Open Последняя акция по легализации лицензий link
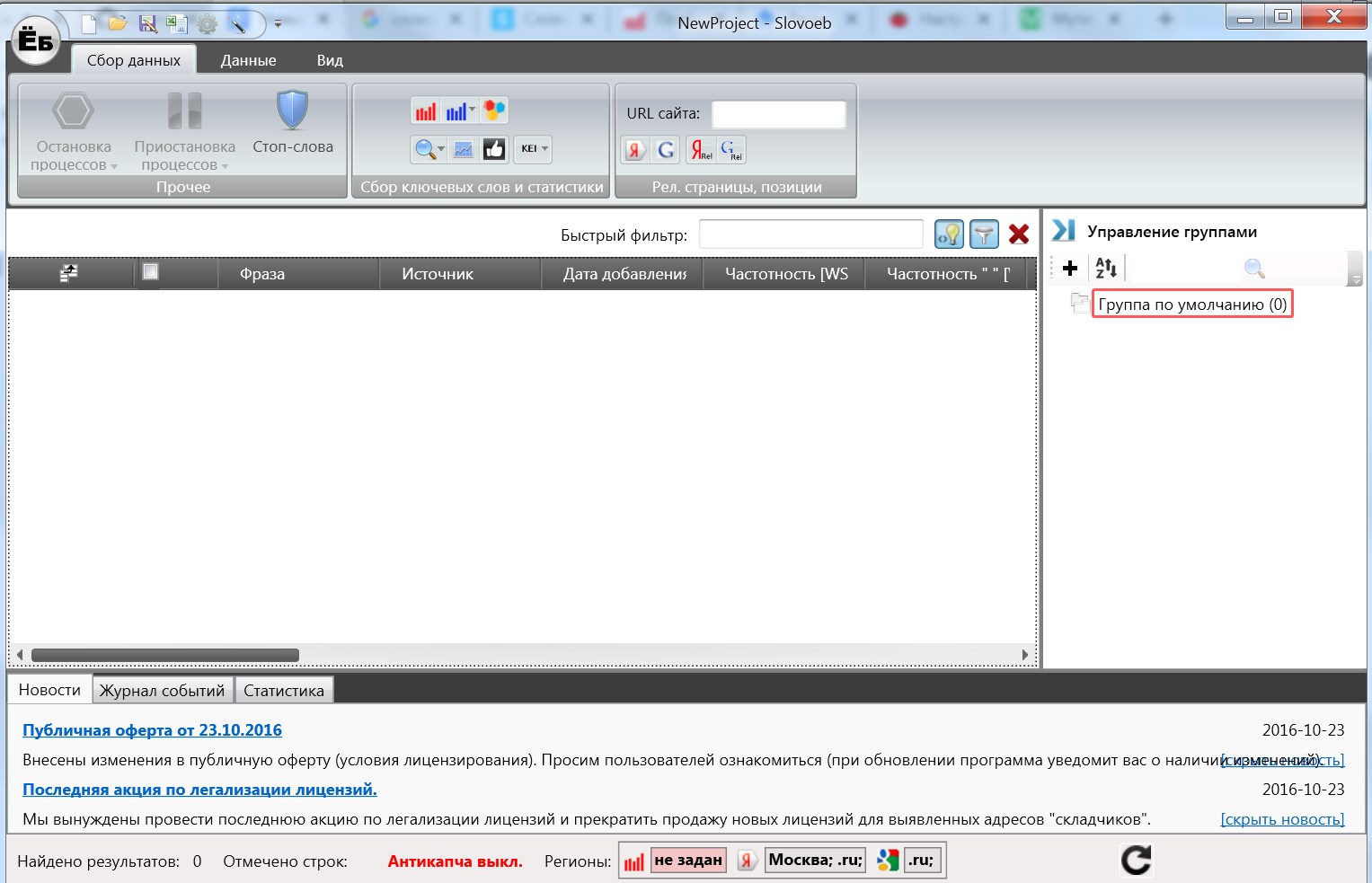 pos(199,790)
